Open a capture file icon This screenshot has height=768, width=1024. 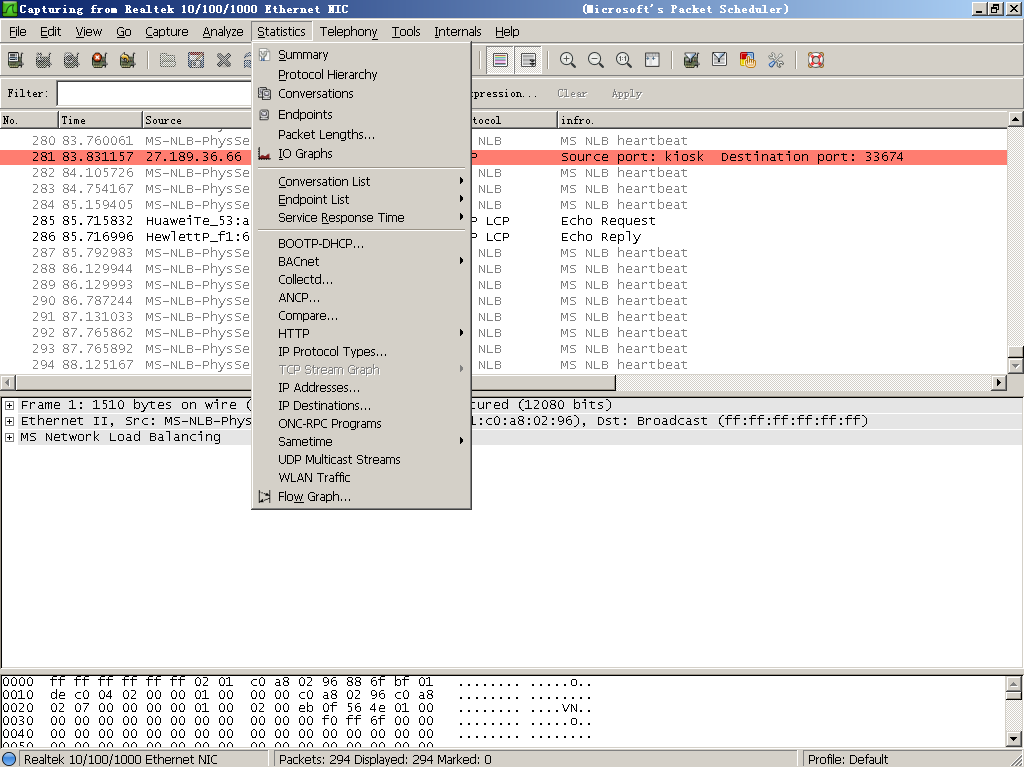pyautogui.click(x=168, y=60)
